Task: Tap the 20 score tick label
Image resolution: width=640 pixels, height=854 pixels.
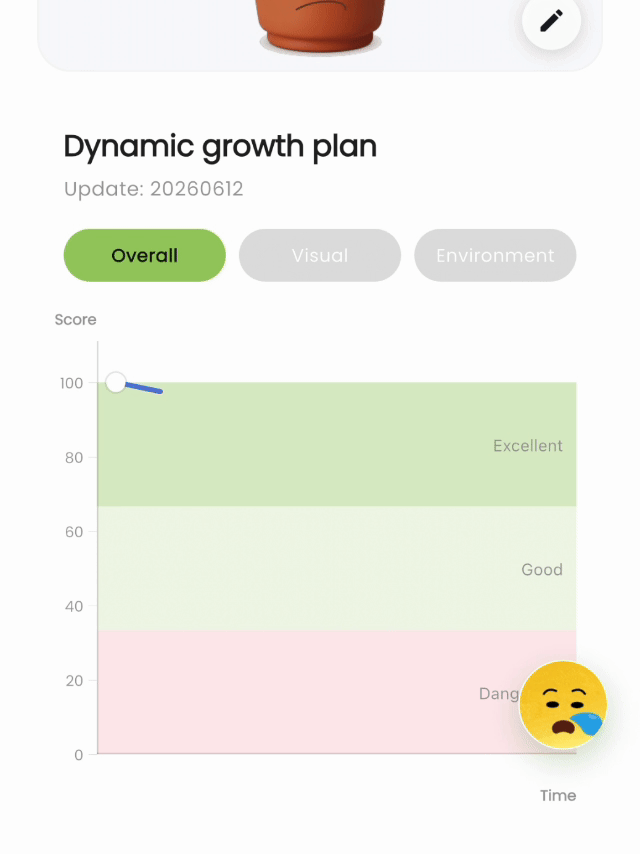Action: point(74,681)
